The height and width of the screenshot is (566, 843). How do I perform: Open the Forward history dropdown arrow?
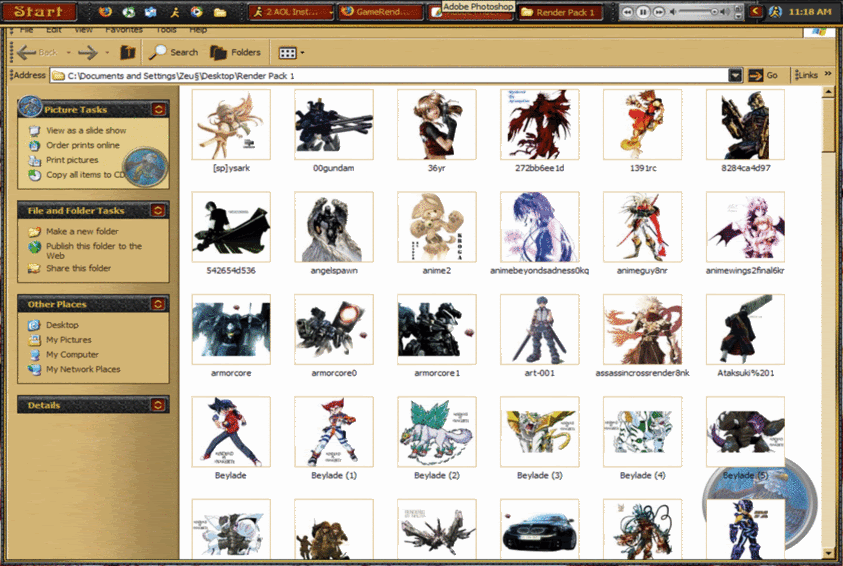click(x=107, y=53)
